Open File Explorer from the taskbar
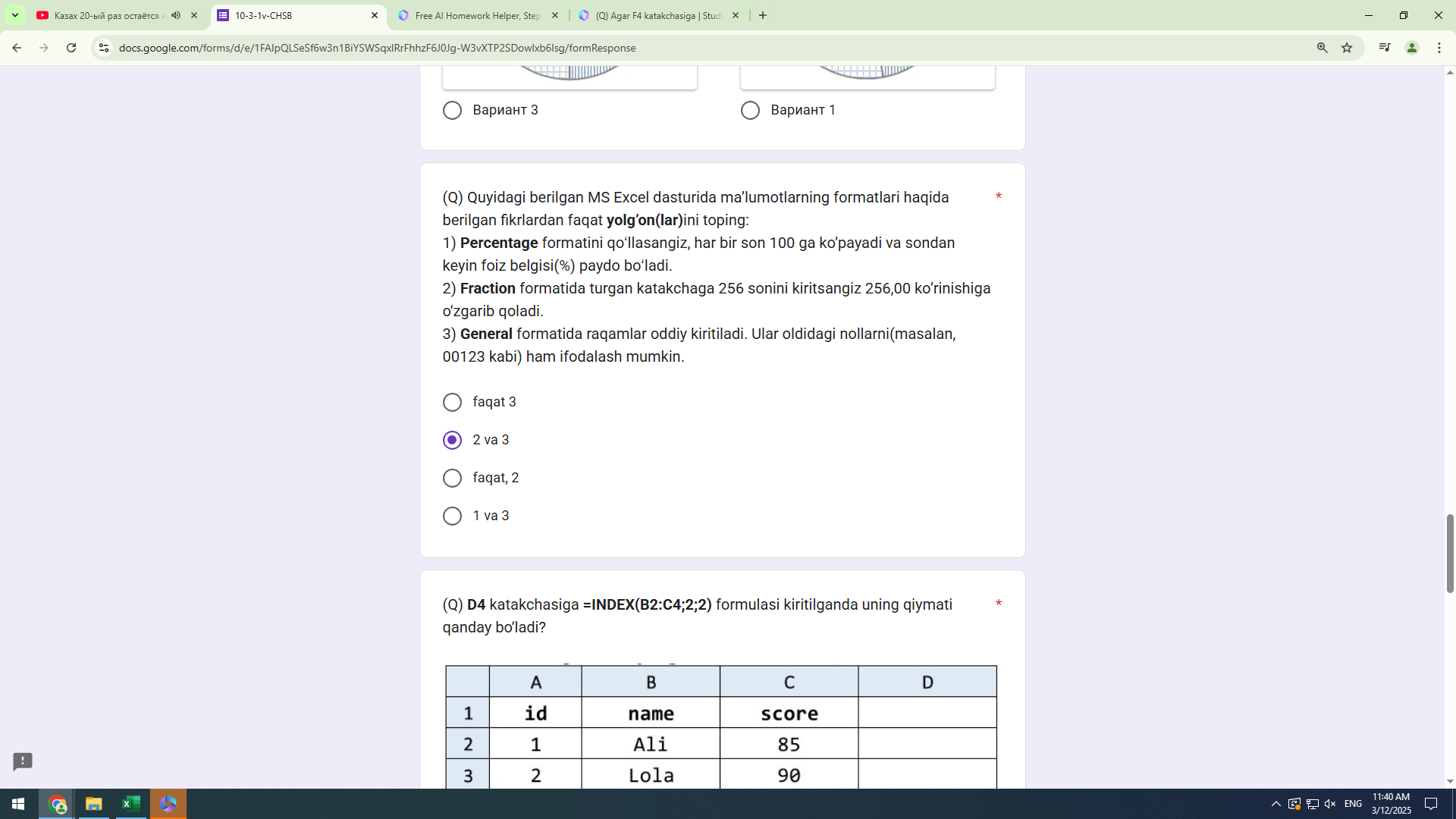Image resolution: width=1456 pixels, height=819 pixels. coord(93,803)
